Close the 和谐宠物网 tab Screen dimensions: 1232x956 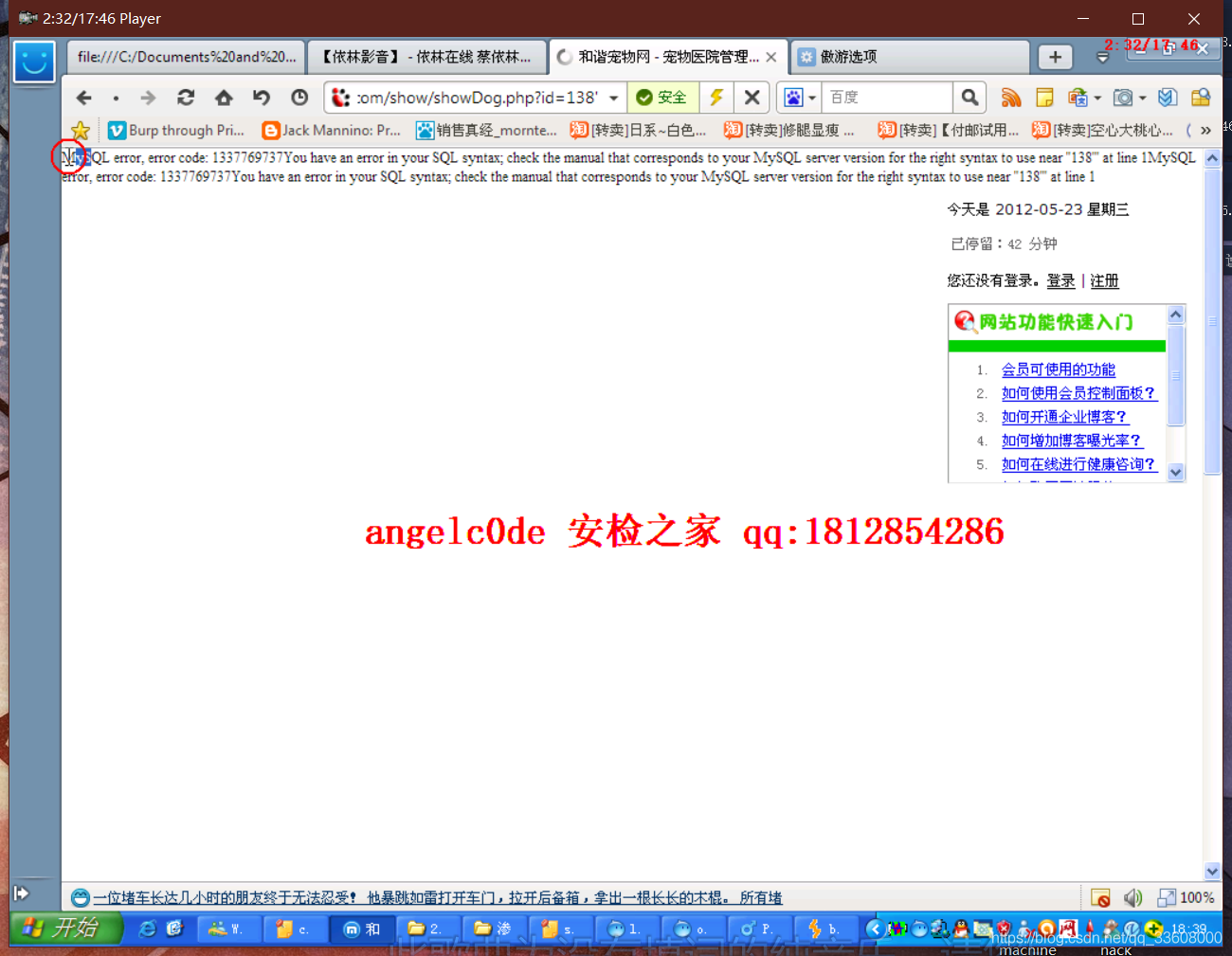(771, 57)
